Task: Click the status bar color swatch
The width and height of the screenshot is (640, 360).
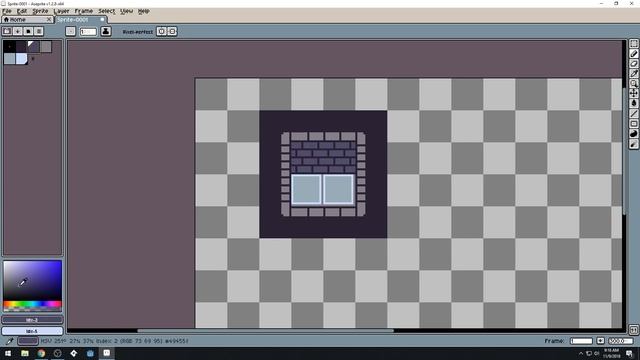Action: [x=28, y=341]
